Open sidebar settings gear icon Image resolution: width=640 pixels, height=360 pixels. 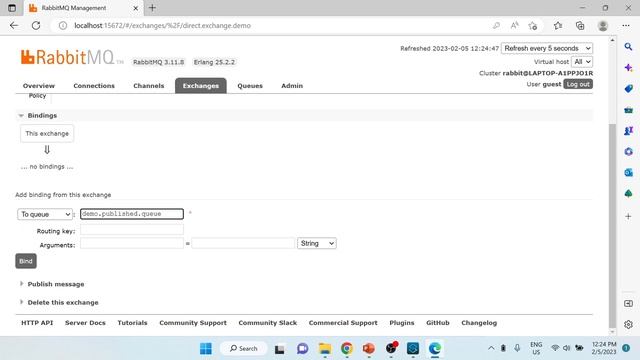pyautogui.click(x=628, y=324)
